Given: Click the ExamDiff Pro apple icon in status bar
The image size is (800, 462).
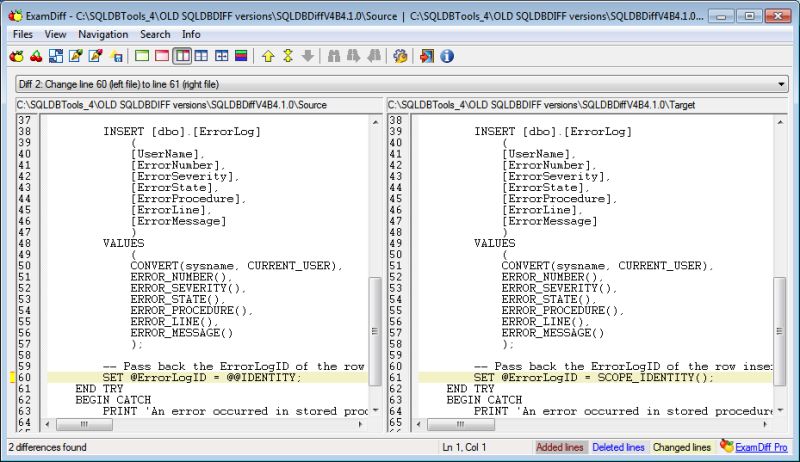Looking at the screenshot, I should point(727,446).
